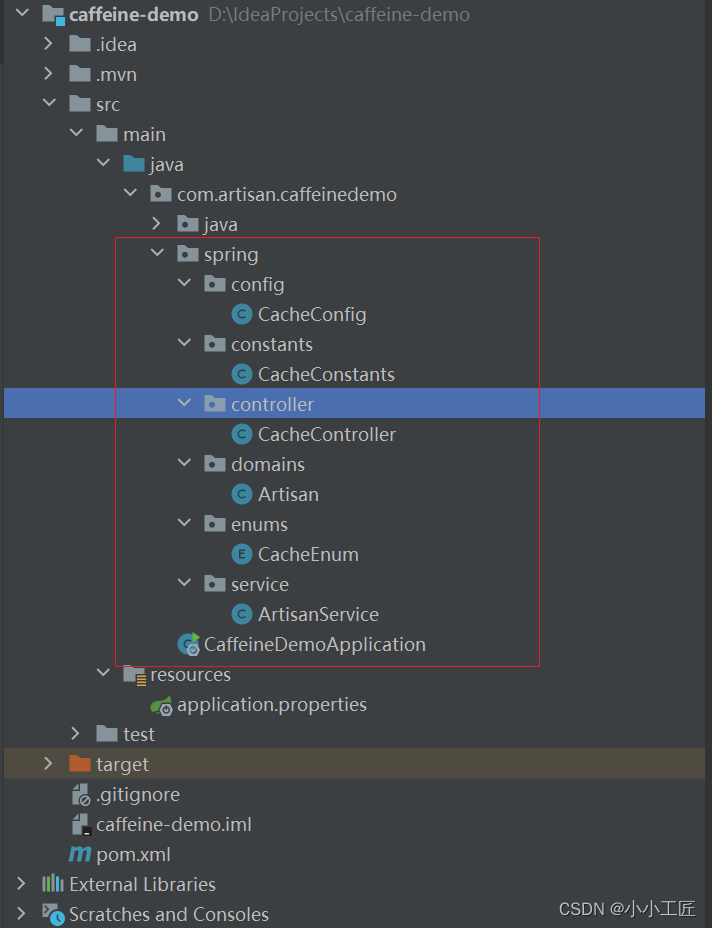
Task: Click the CacheEnum enum icon
Action: (241, 555)
